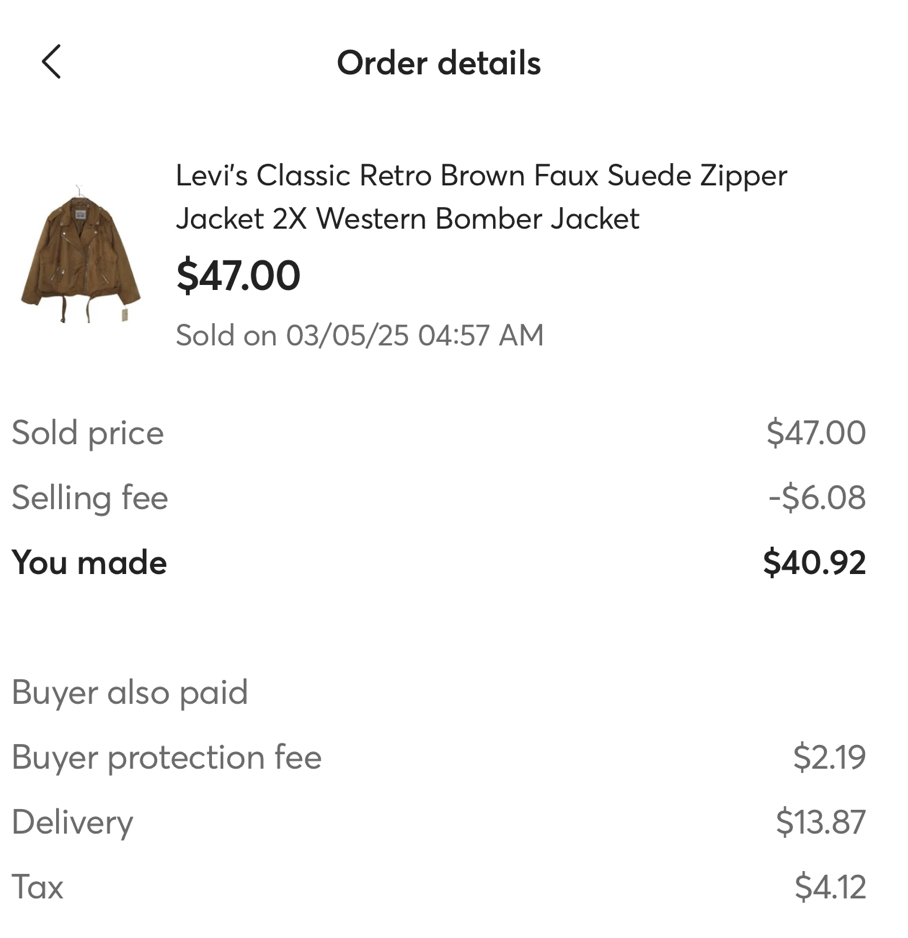Open the Selling fee breakdown
The image size is (908, 938).
click(x=89, y=497)
